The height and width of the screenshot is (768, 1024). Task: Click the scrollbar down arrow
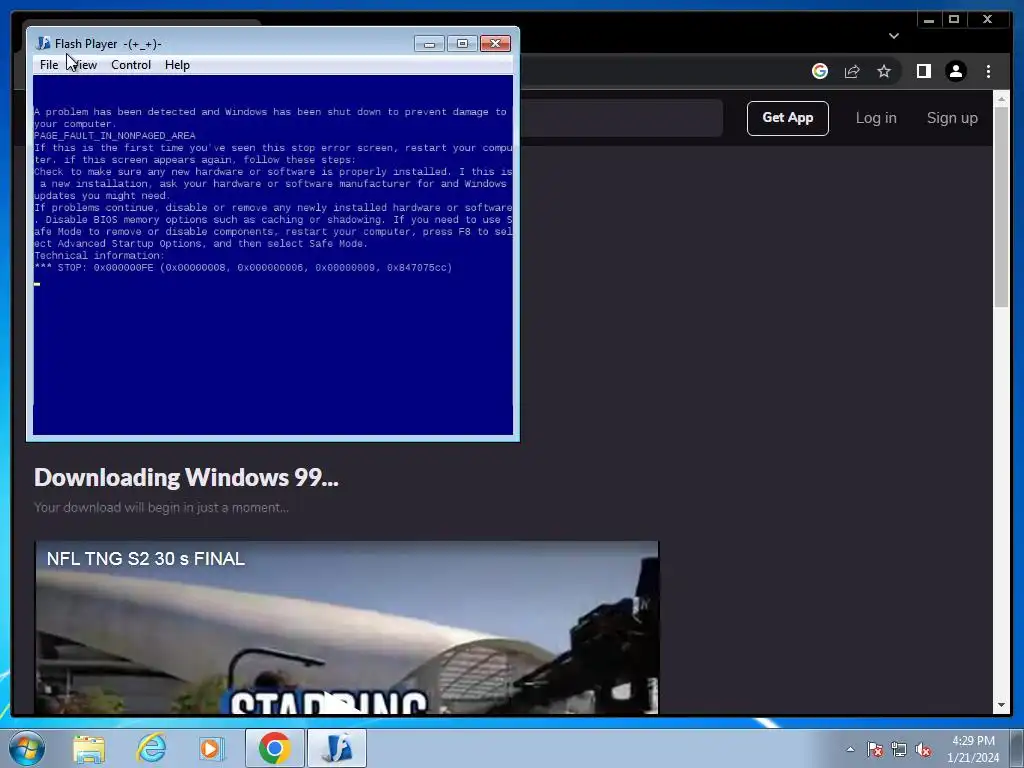[x=1002, y=705]
